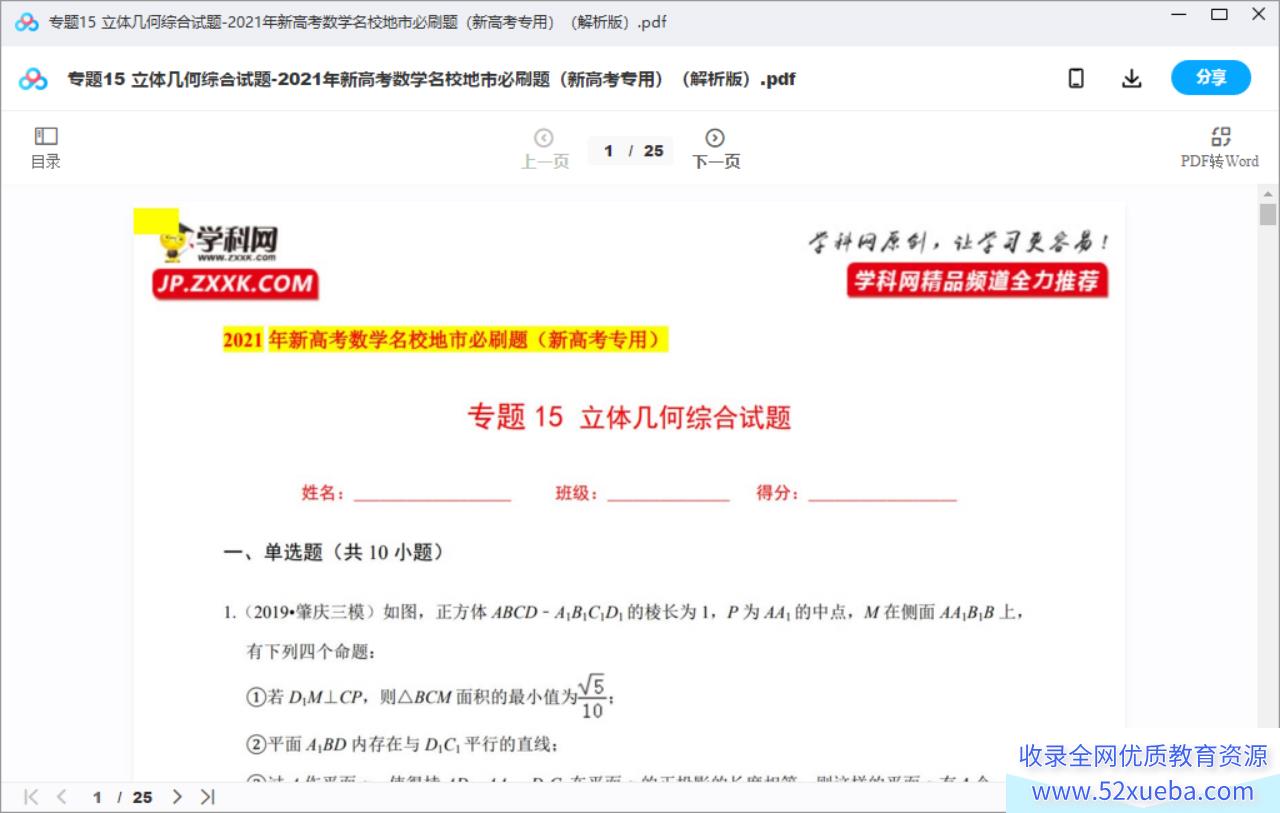The height and width of the screenshot is (813, 1280).
Task: Click the page number field in top toolbar
Action: pos(609,151)
